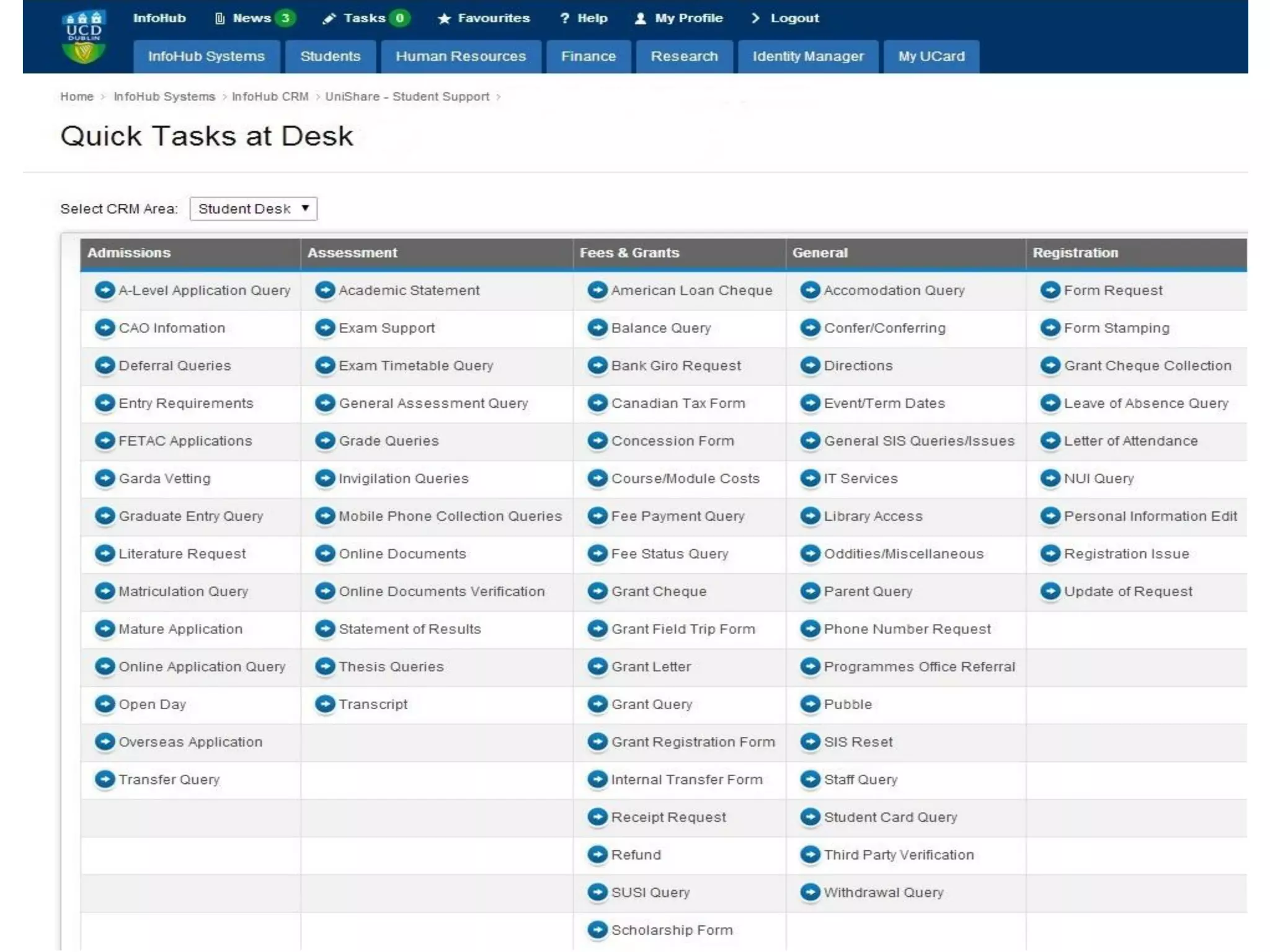The width and height of the screenshot is (1270, 952).
Task: Click the Logout link in header
Action: coord(794,18)
